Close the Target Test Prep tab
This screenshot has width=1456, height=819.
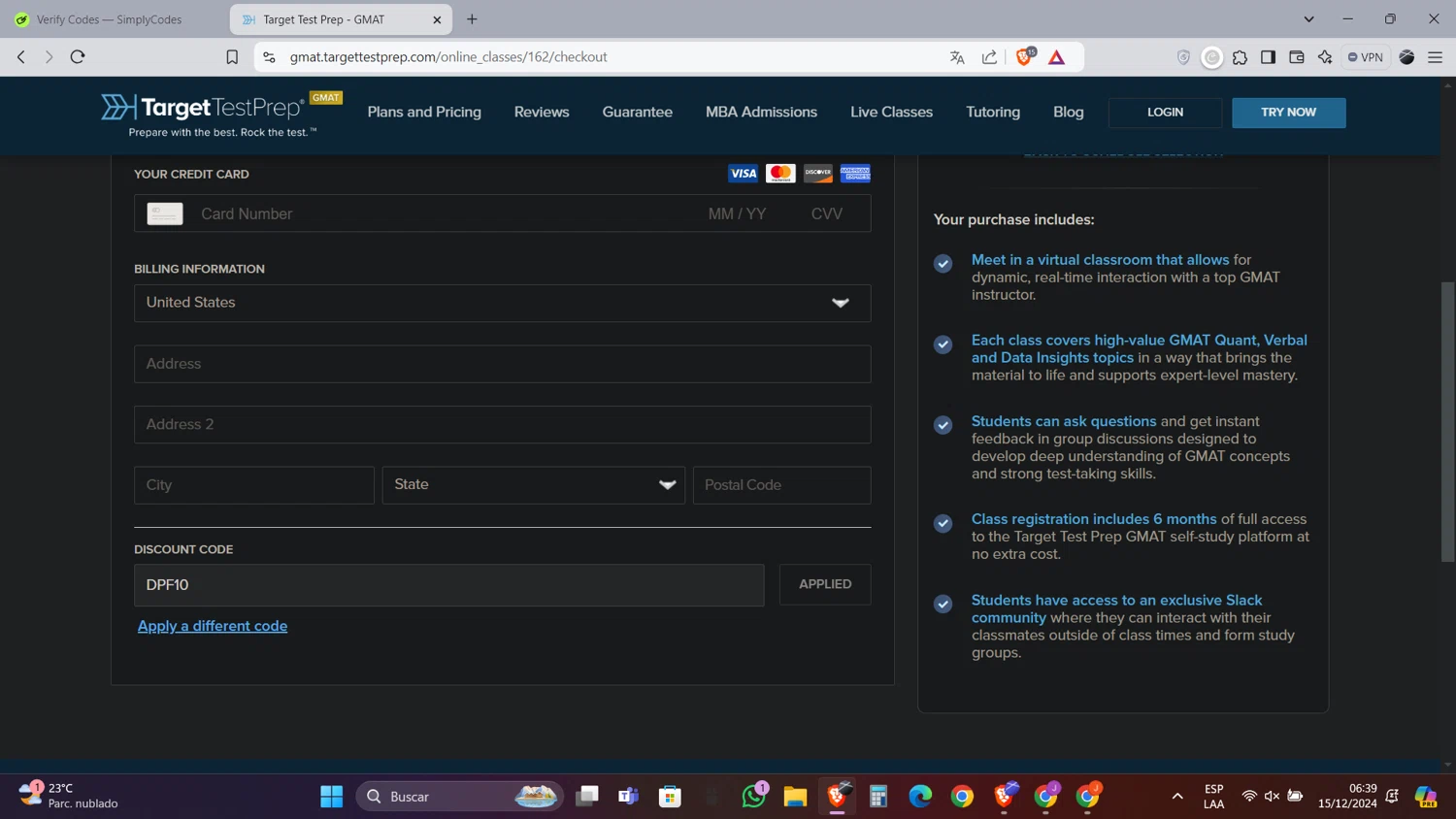437,19
